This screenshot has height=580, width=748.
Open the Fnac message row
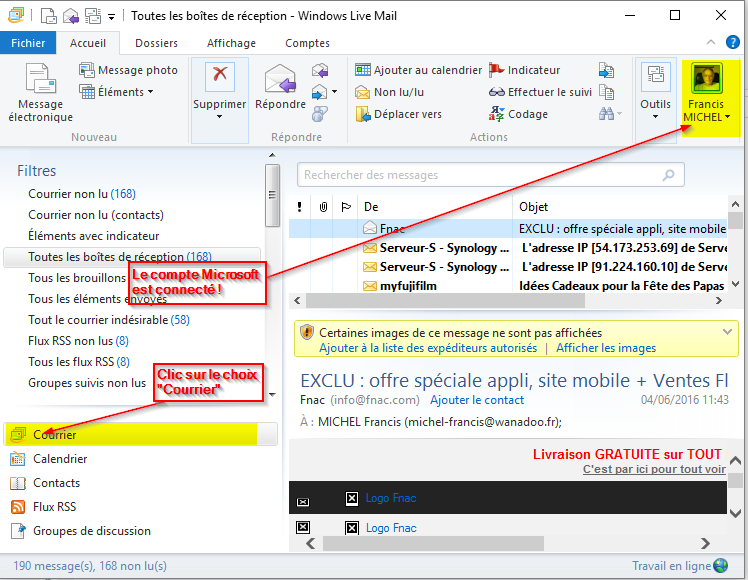point(508,228)
